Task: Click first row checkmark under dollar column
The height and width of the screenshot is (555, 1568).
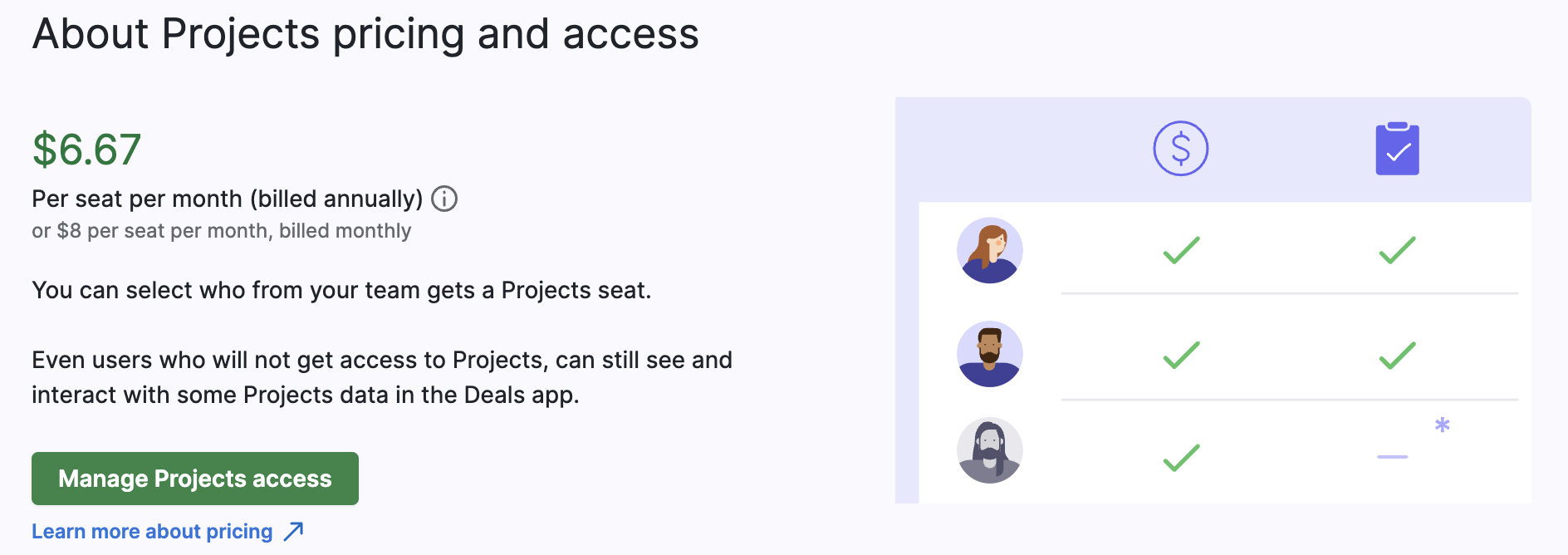Action: click(x=1181, y=250)
